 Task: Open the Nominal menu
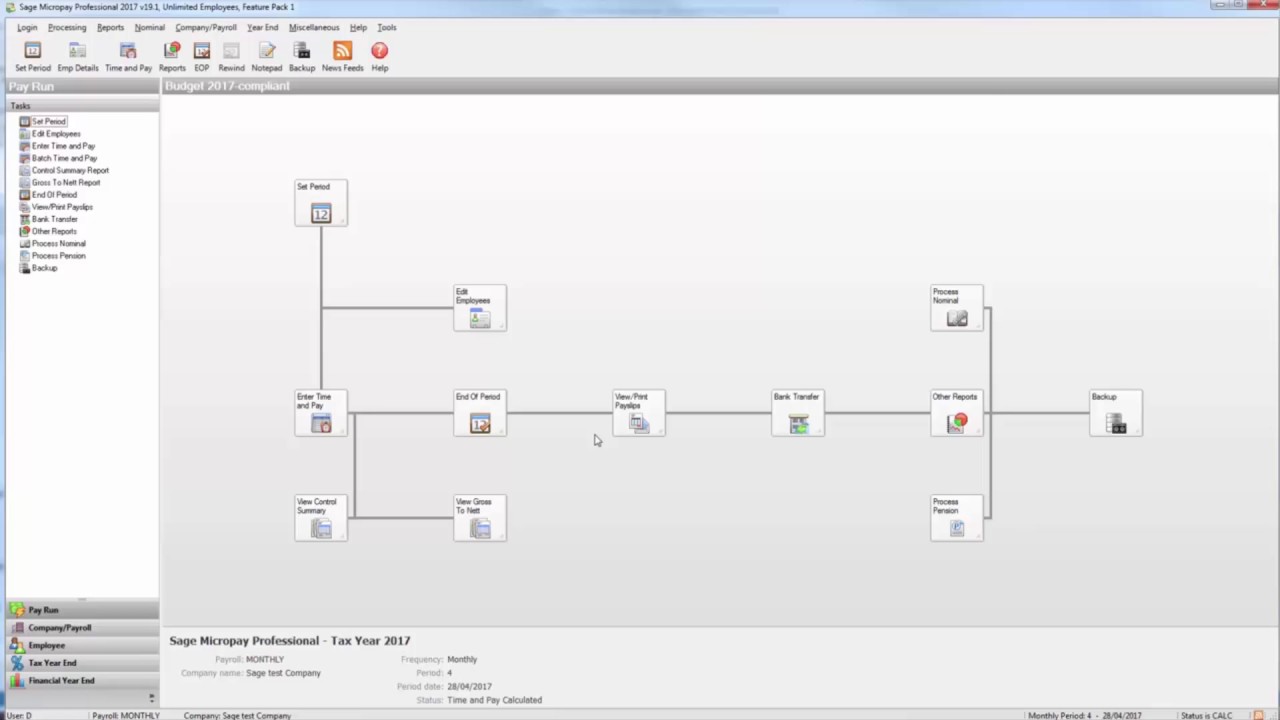pyautogui.click(x=149, y=27)
